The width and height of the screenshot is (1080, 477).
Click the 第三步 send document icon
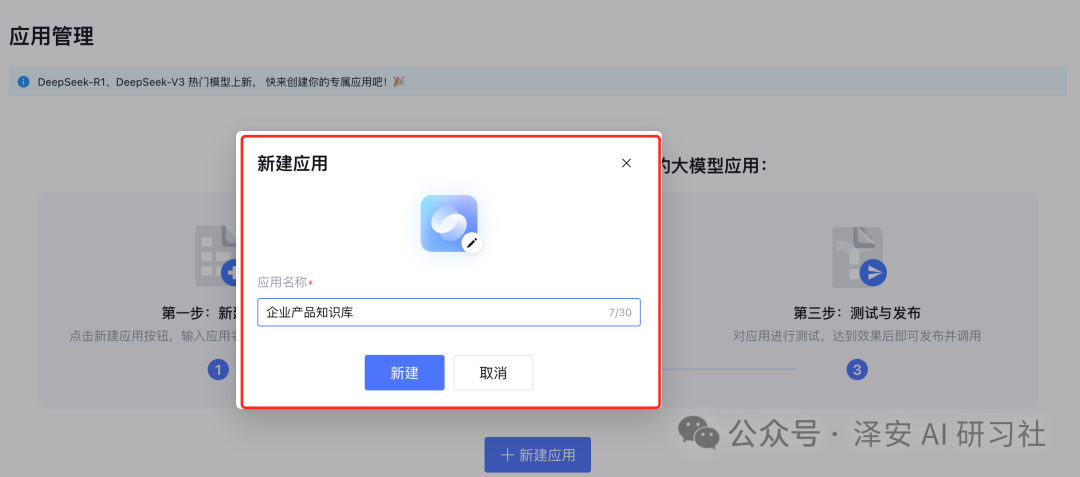coord(859,257)
